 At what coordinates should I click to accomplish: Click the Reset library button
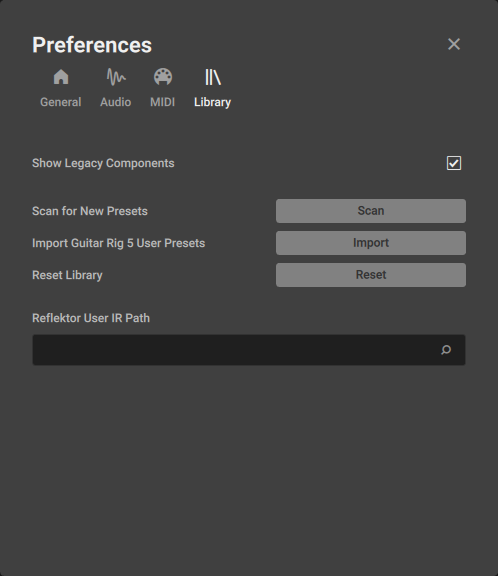click(x=371, y=275)
